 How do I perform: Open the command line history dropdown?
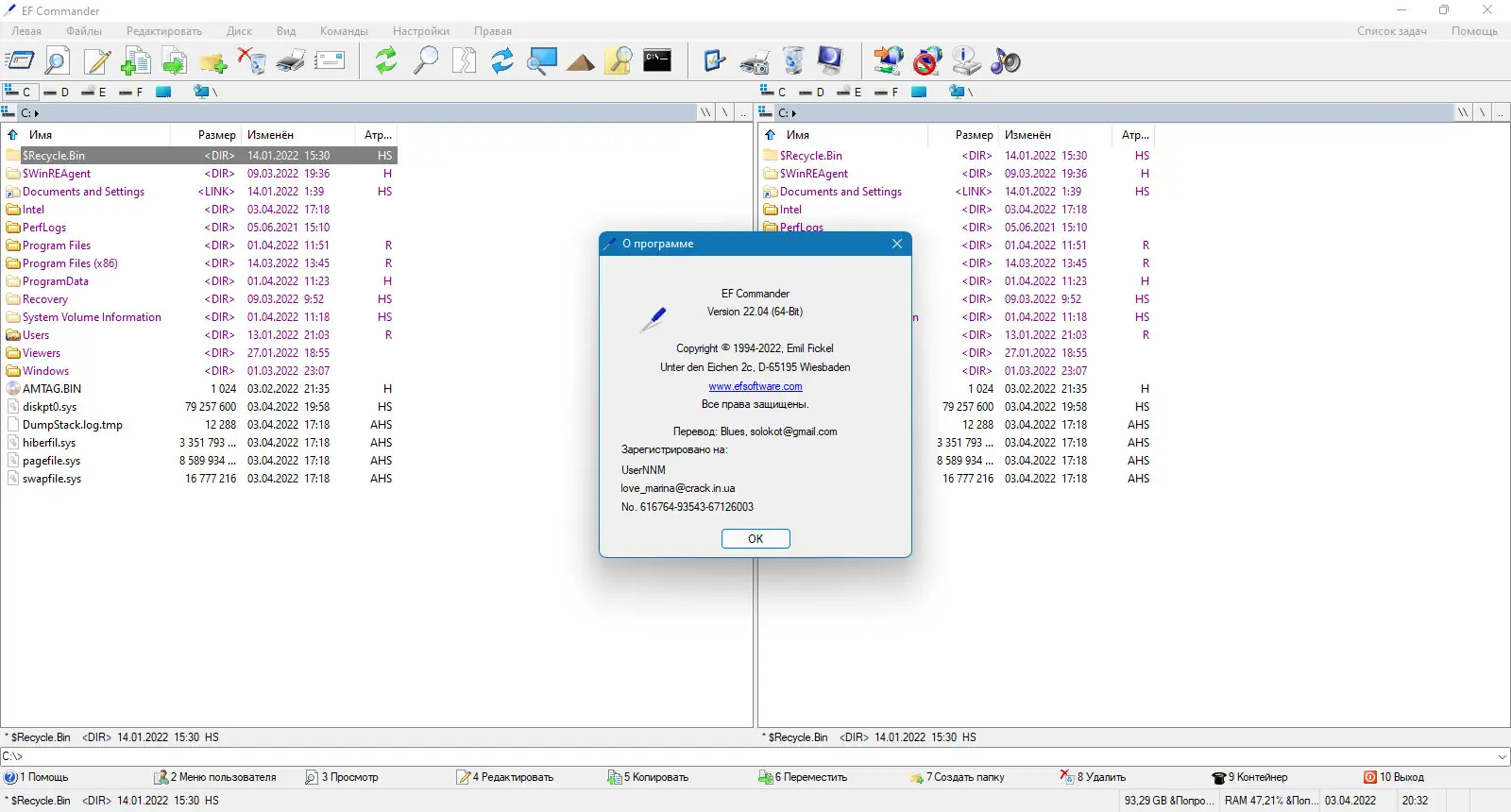tap(1503, 756)
